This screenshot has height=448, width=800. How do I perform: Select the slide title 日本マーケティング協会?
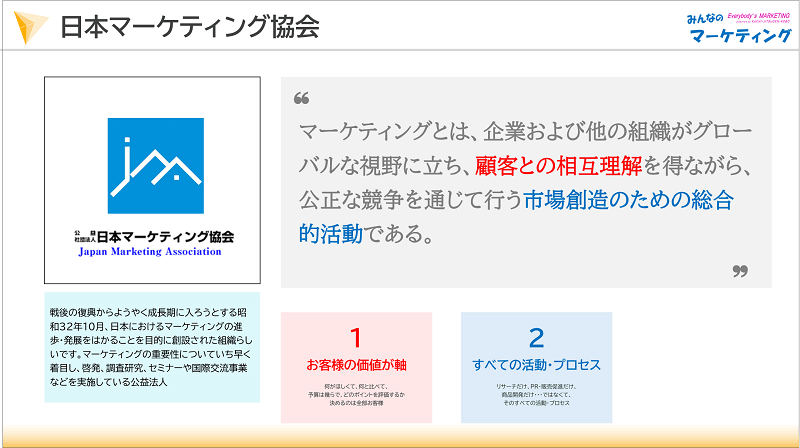[190, 27]
